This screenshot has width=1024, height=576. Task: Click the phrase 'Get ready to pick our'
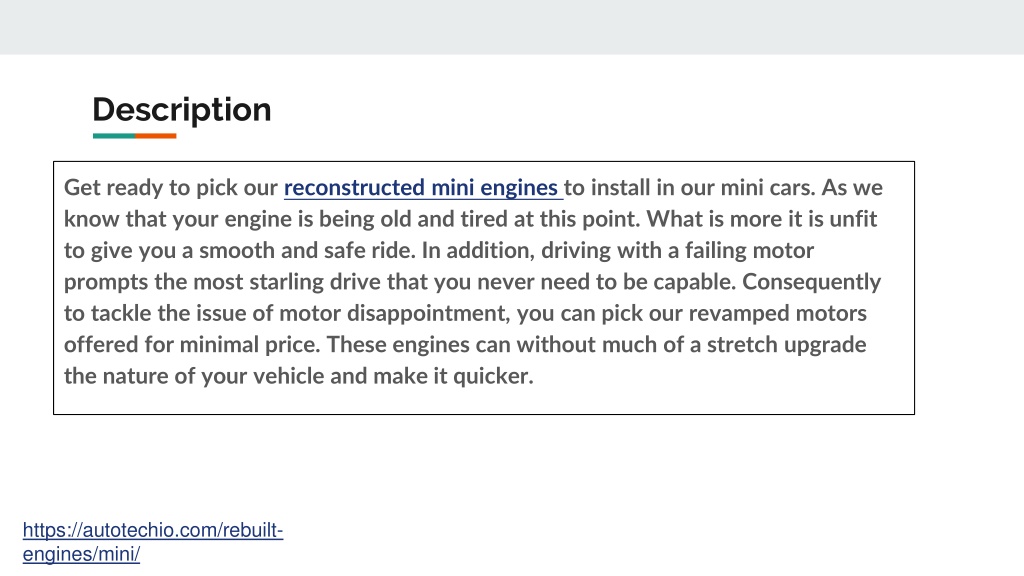[x=171, y=188]
